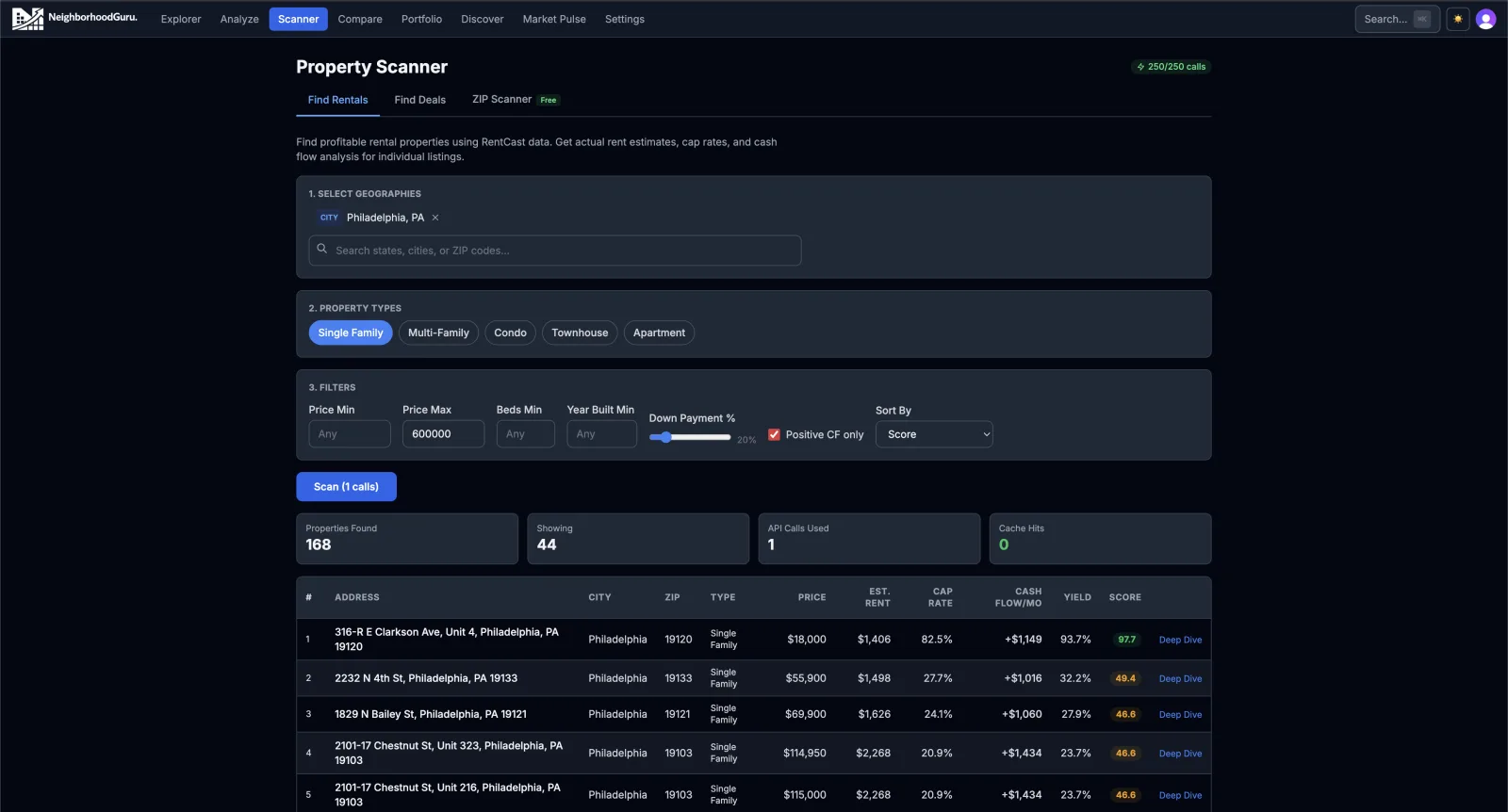Open the Analyze nav item

239,19
